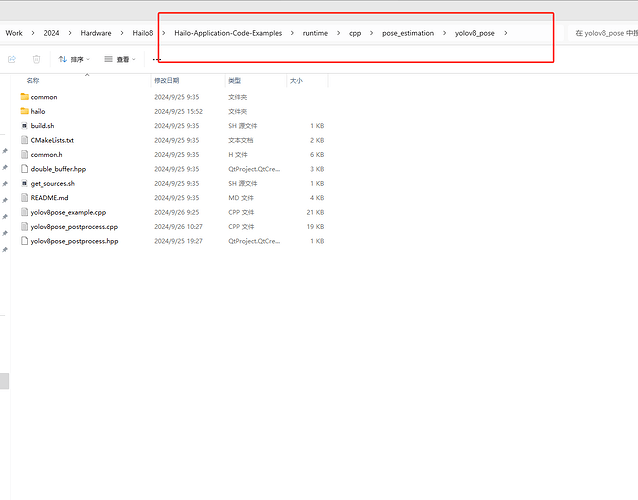The image size is (638, 500).
Task: Navigate to 2024 in breadcrumb
Action: pyautogui.click(x=51, y=33)
